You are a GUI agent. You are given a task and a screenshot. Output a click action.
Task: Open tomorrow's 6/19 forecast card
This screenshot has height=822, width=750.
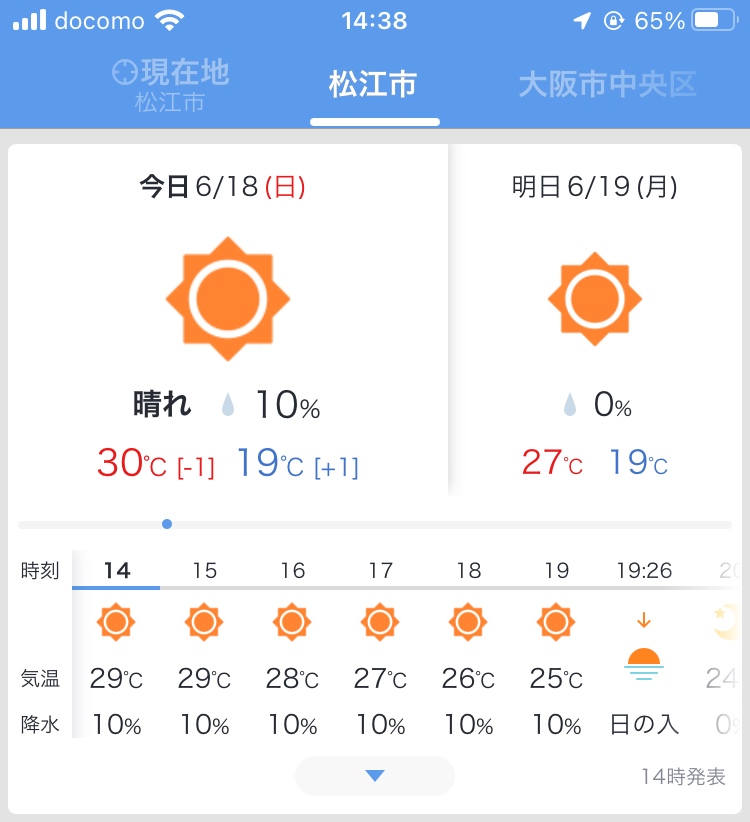tap(595, 320)
